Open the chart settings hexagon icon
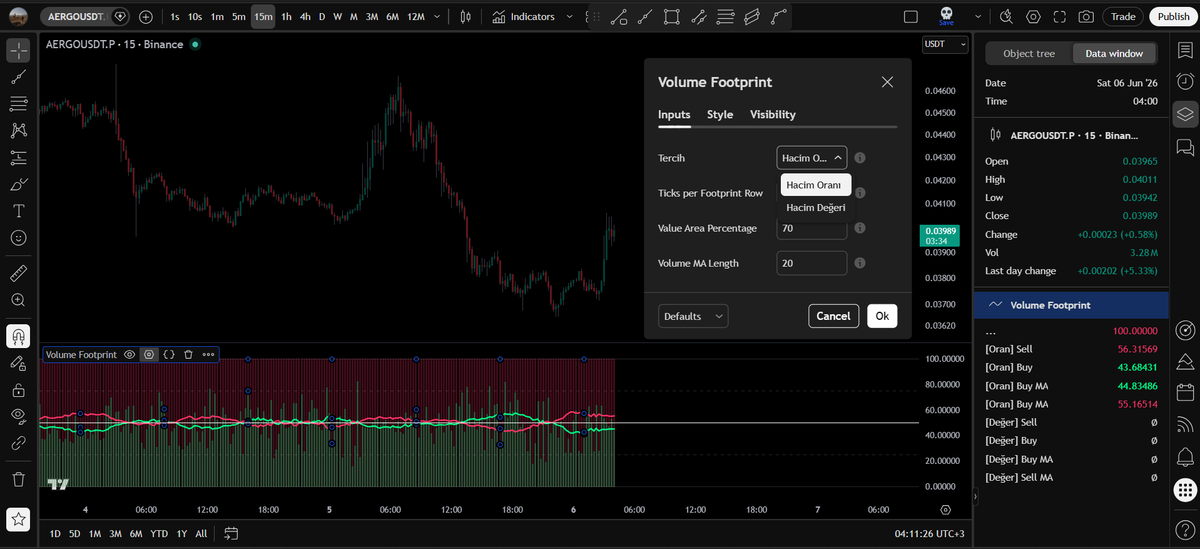 coord(1033,17)
